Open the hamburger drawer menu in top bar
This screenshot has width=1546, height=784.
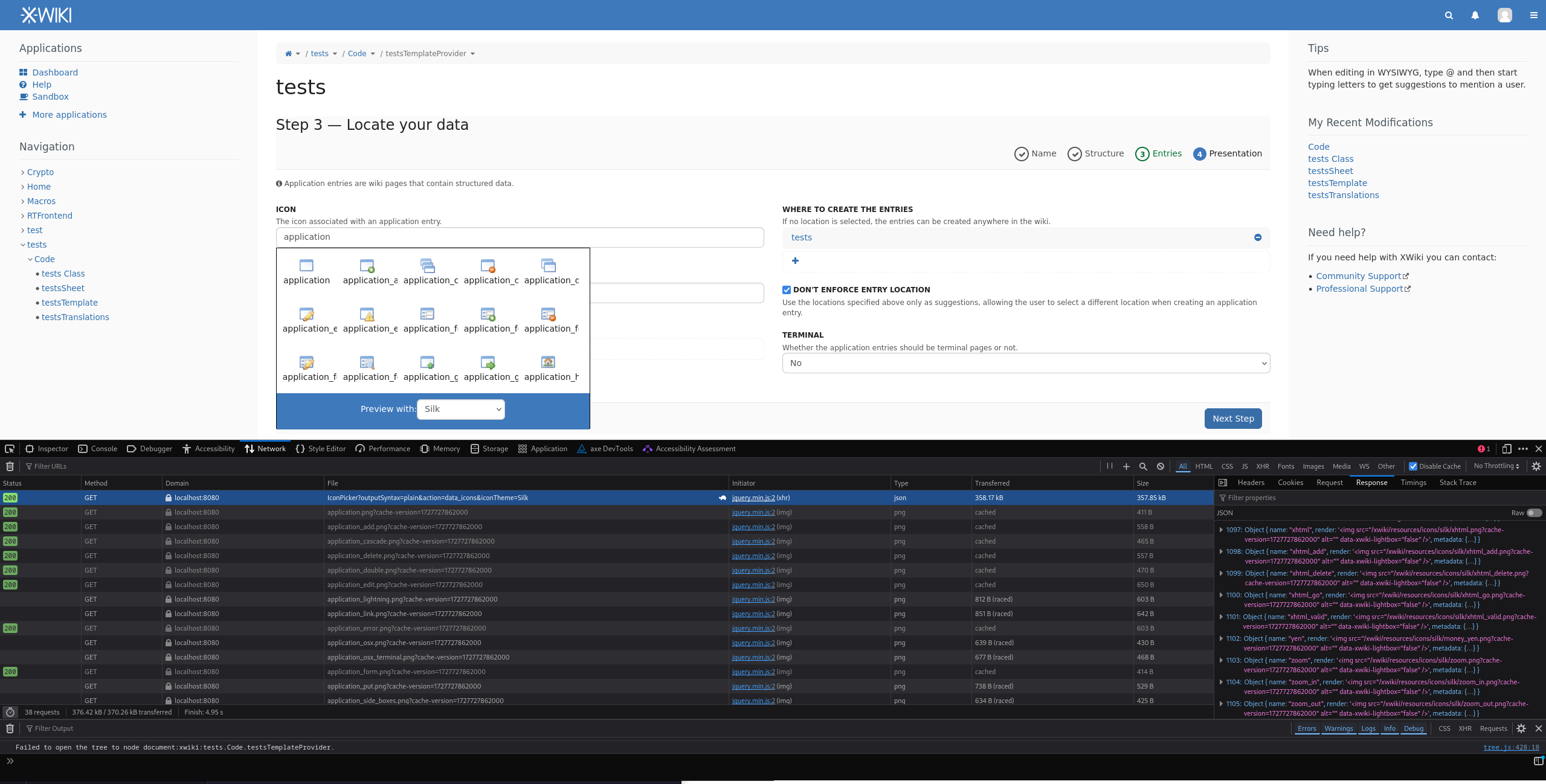pos(1533,15)
